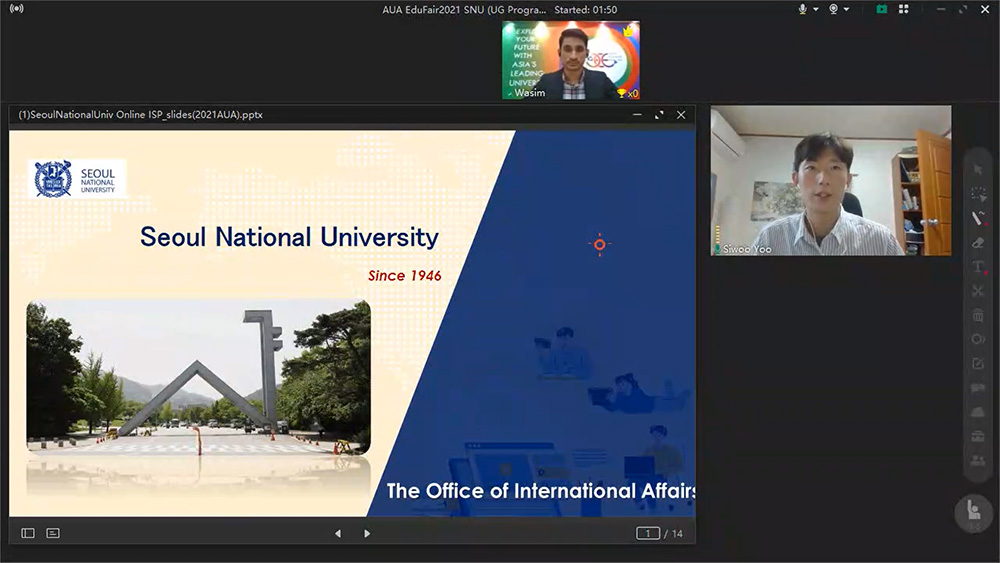Click the crown icon on Wasim's video

(x=628, y=30)
